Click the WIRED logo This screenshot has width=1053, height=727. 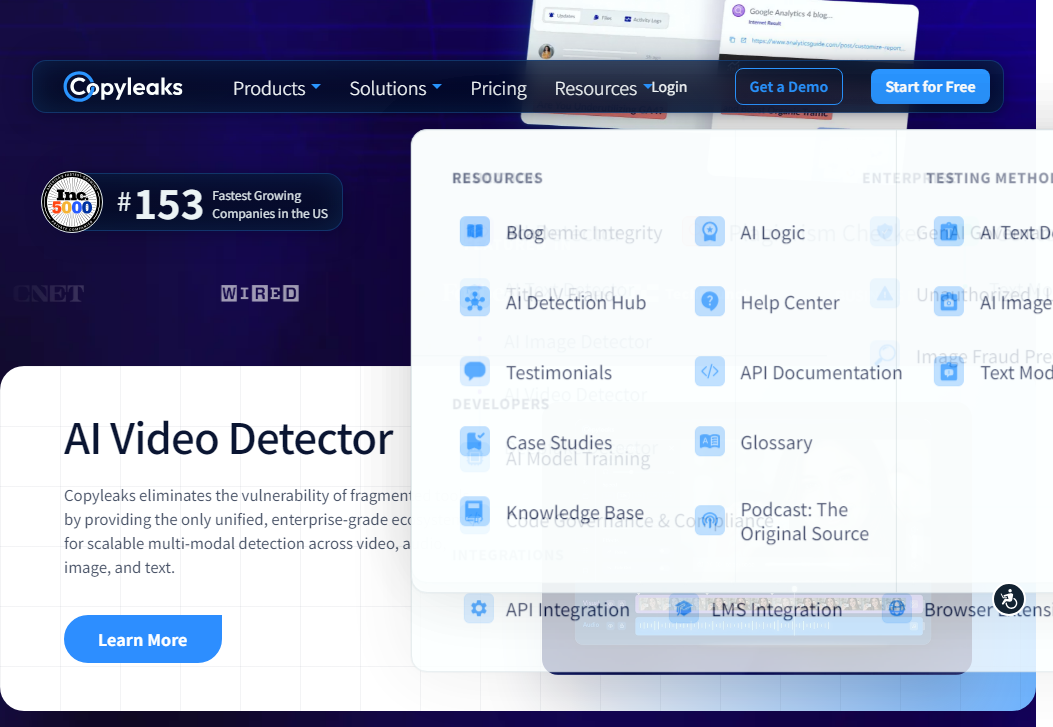[x=260, y=293]
